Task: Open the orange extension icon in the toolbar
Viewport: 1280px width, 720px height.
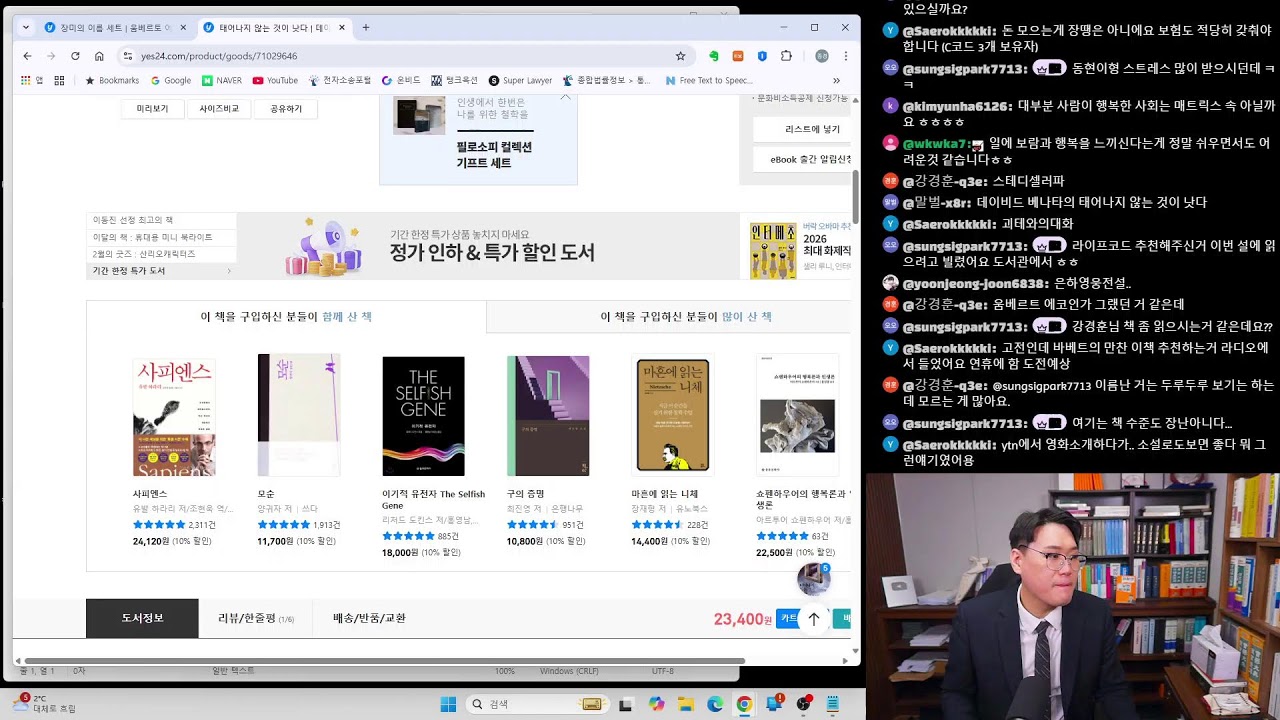Action: click(738, 56)
